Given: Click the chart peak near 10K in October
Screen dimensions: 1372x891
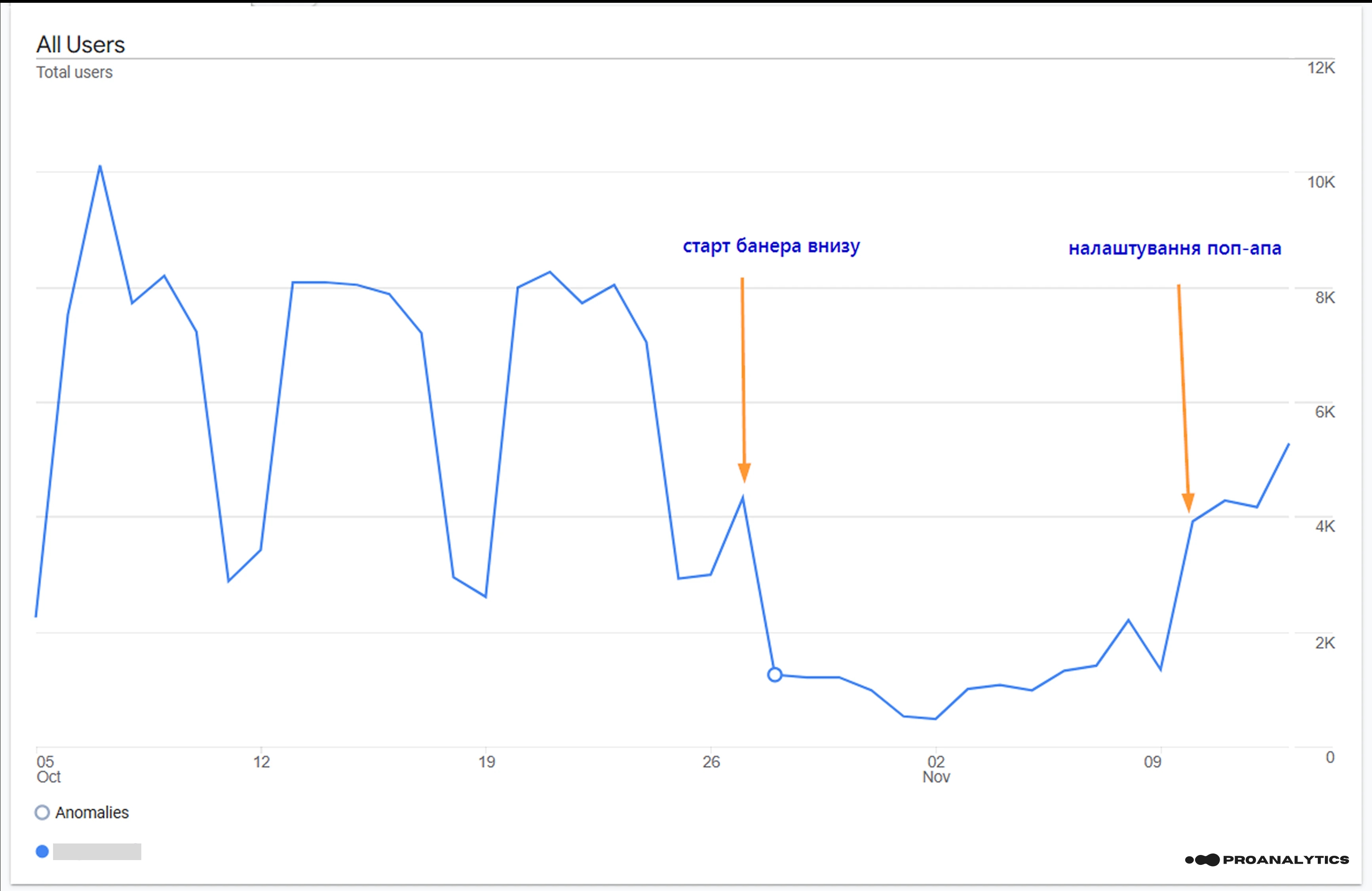Looking at the screenshot, I should click(99, 167).
